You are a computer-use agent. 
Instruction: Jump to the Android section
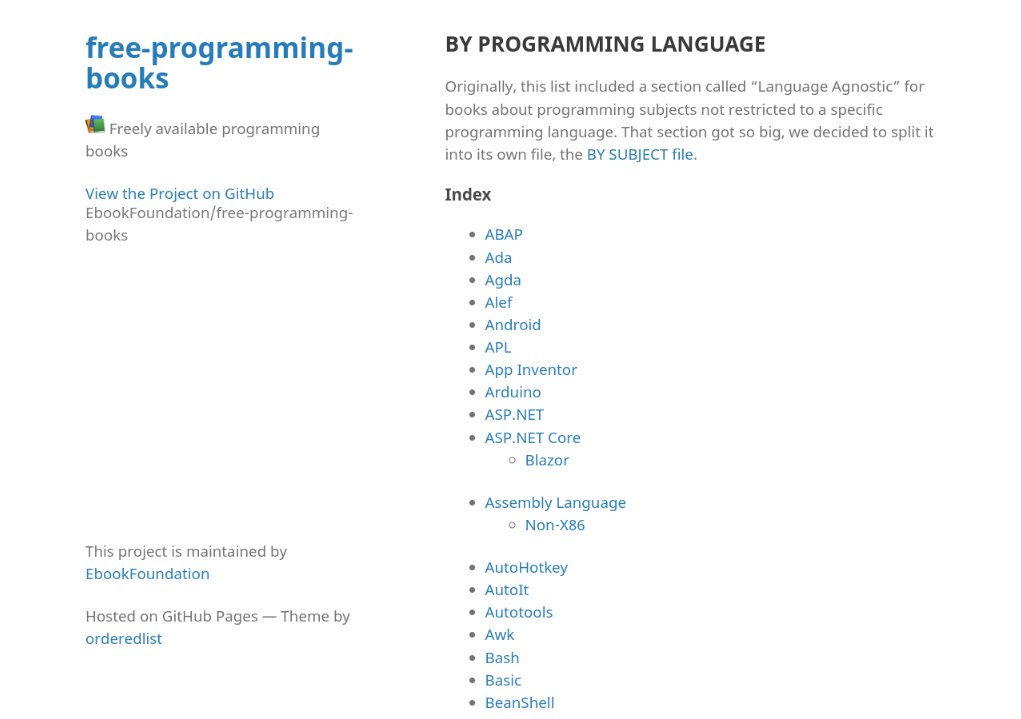[512, 325]
